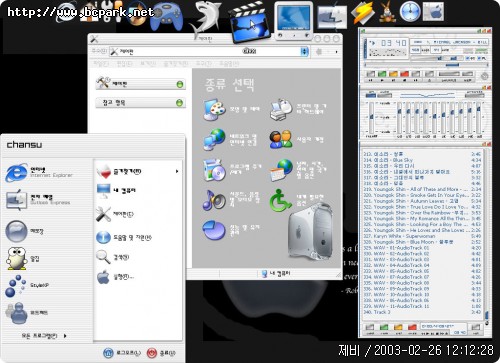500x363 pixels.
Task: Open the Printers and Other Hardware category
Action: [x=281, y=110]
